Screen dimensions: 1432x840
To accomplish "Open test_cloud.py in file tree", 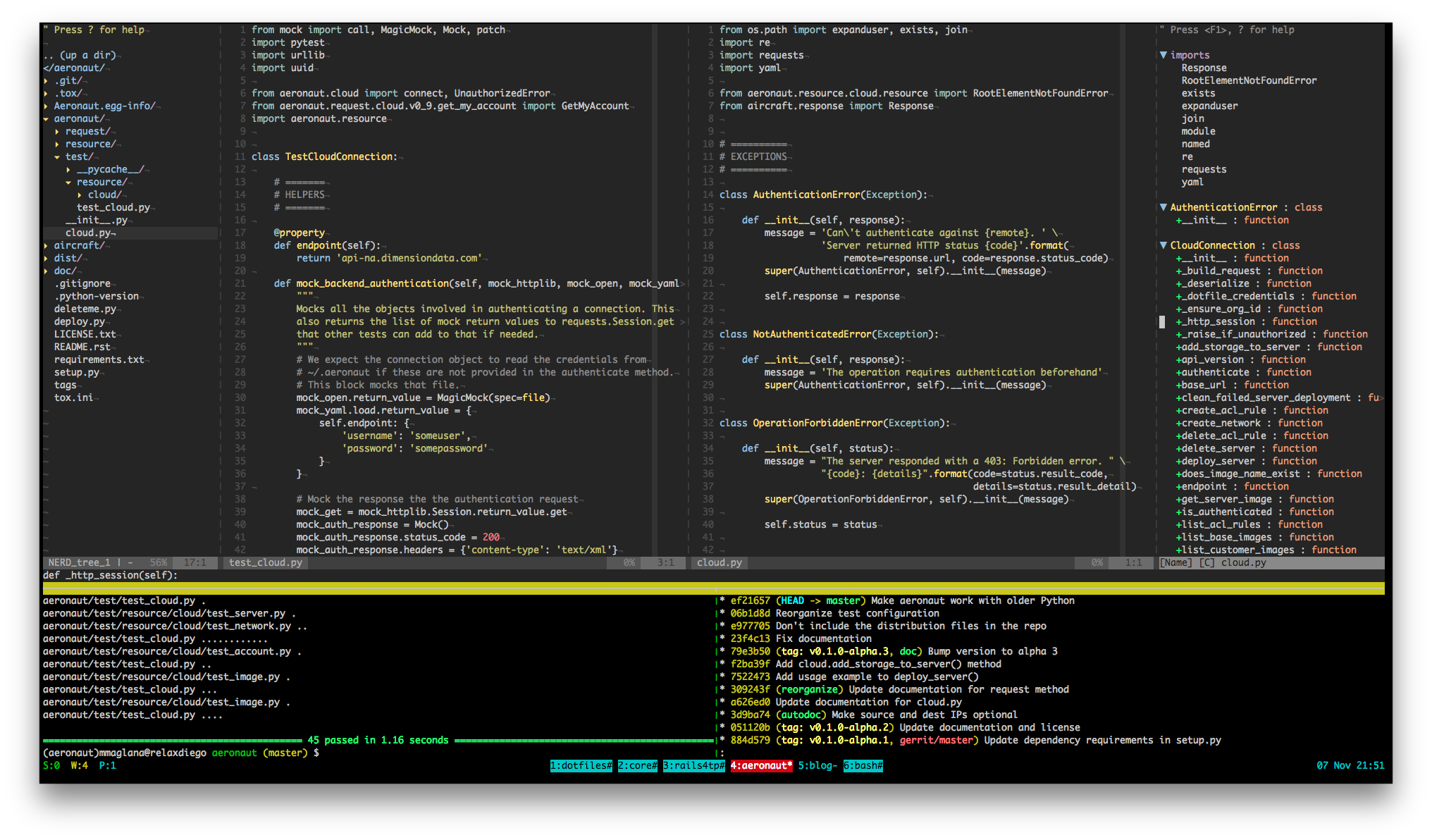I will [113, 207].
